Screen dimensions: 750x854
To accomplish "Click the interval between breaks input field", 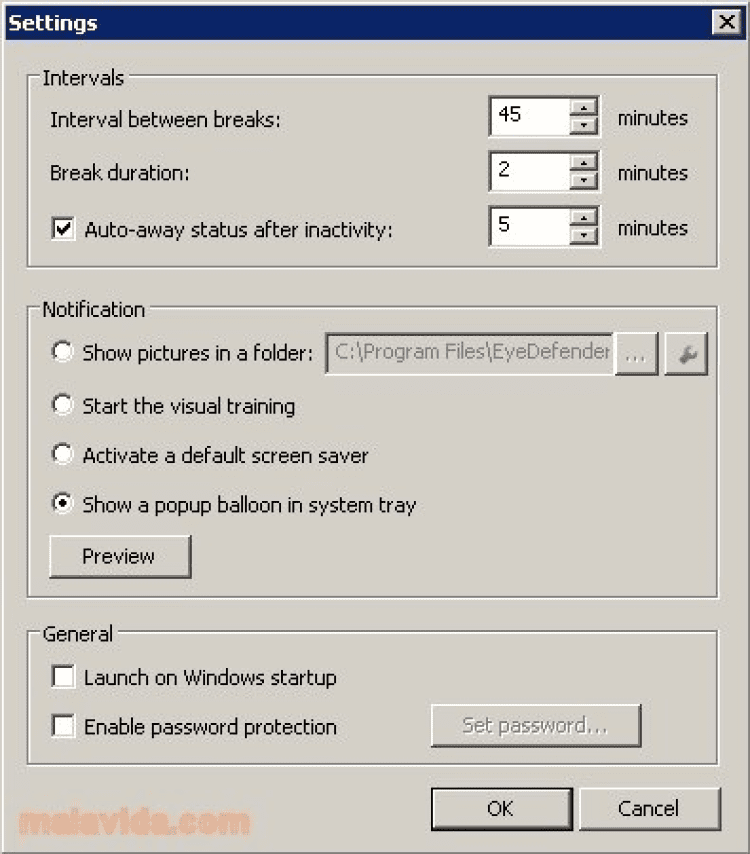I will click(529, 116).
